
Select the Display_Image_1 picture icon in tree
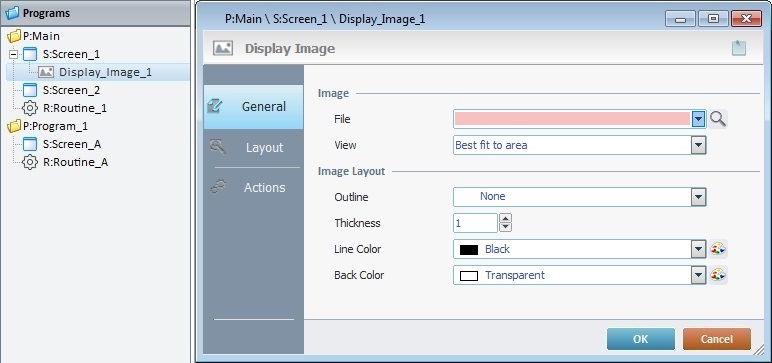coord(46,72)
